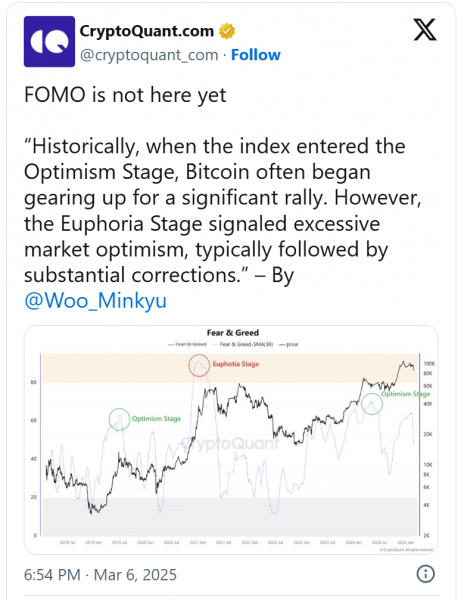
Task: Follow the CryptoQuant.com account
Action: [256, 55]
